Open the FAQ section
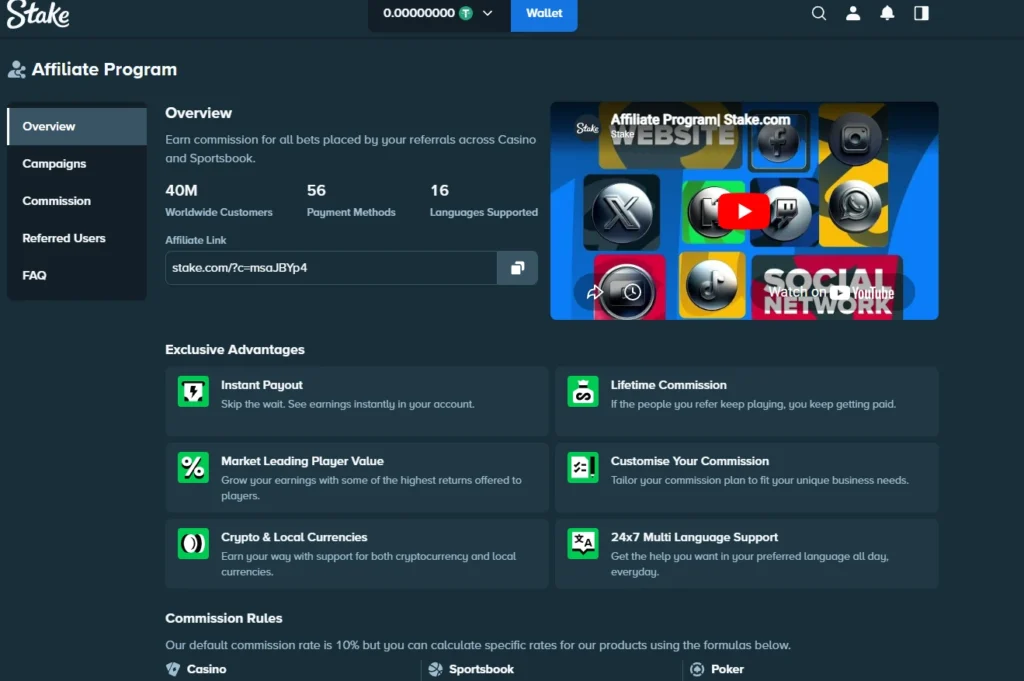 coord(34,275)
